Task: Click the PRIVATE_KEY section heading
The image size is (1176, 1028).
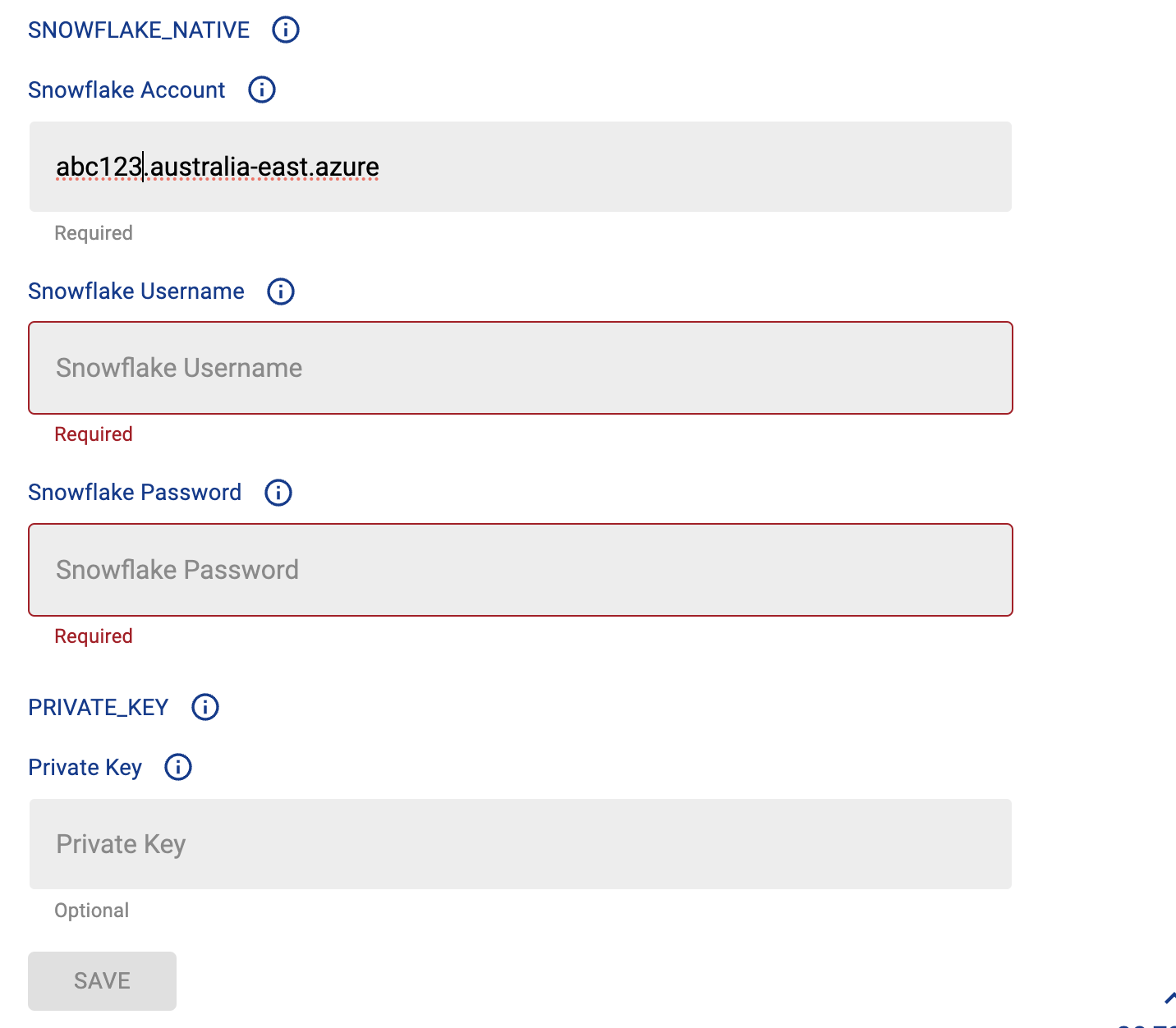Action: [x=99, y=708]
